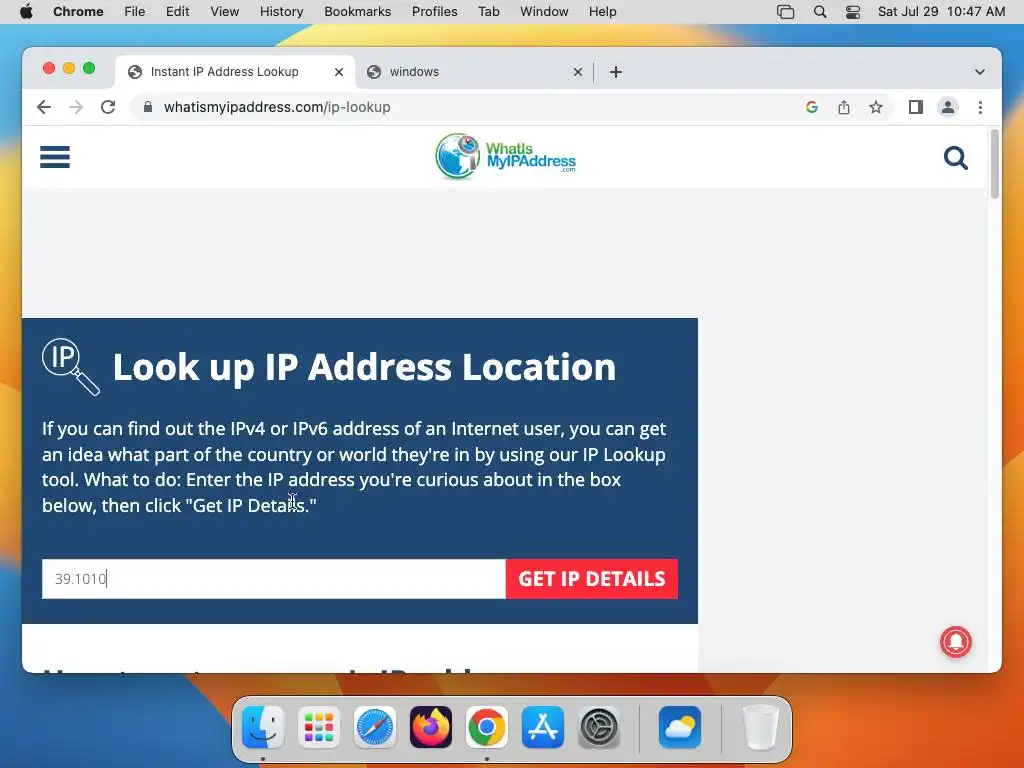The height and width of the screenshot is (768, 1024).
Task: Open the File menu
Action: click(135, 12)
